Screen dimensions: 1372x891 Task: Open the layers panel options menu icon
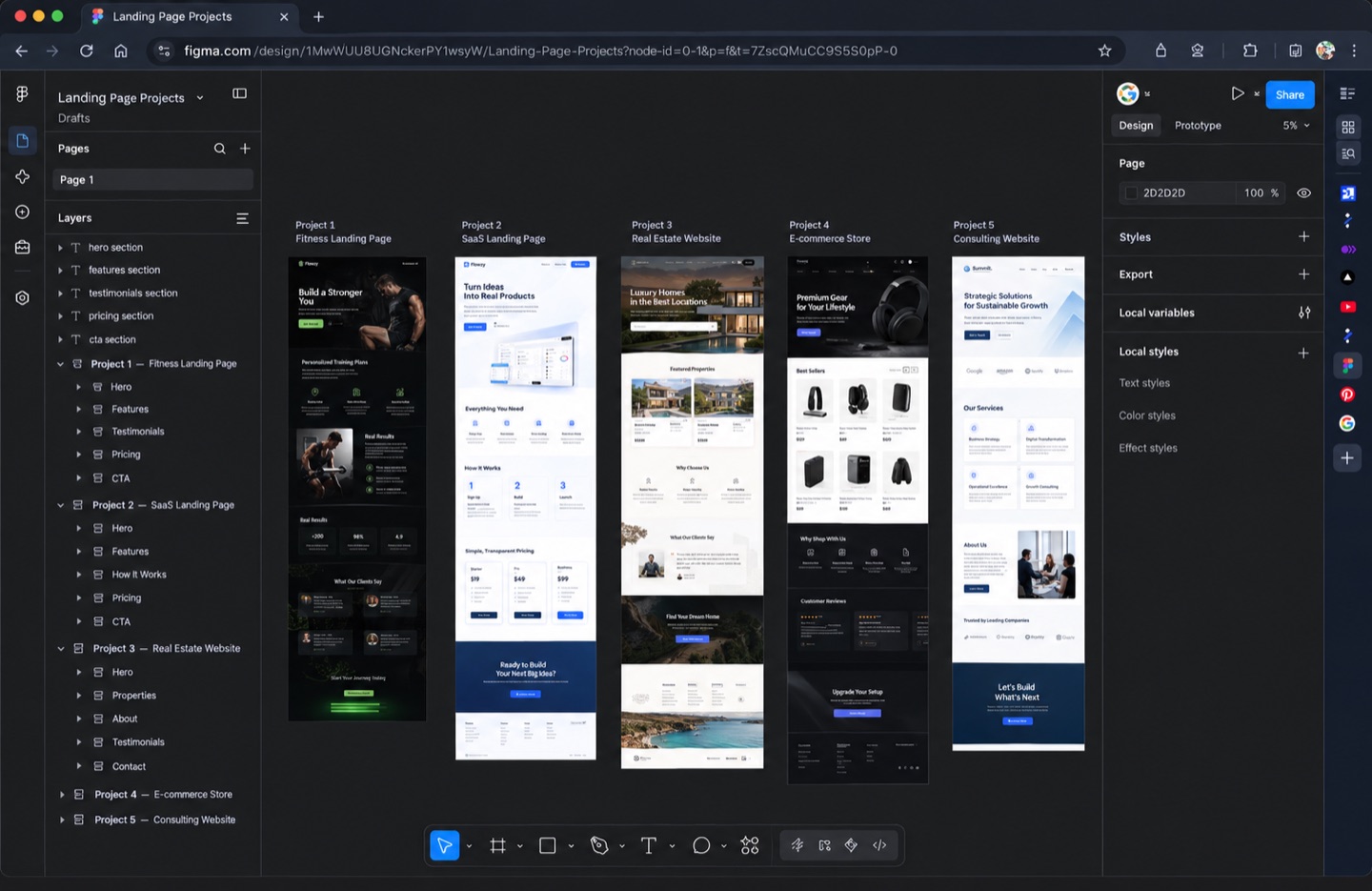click(x=242, y=218)
